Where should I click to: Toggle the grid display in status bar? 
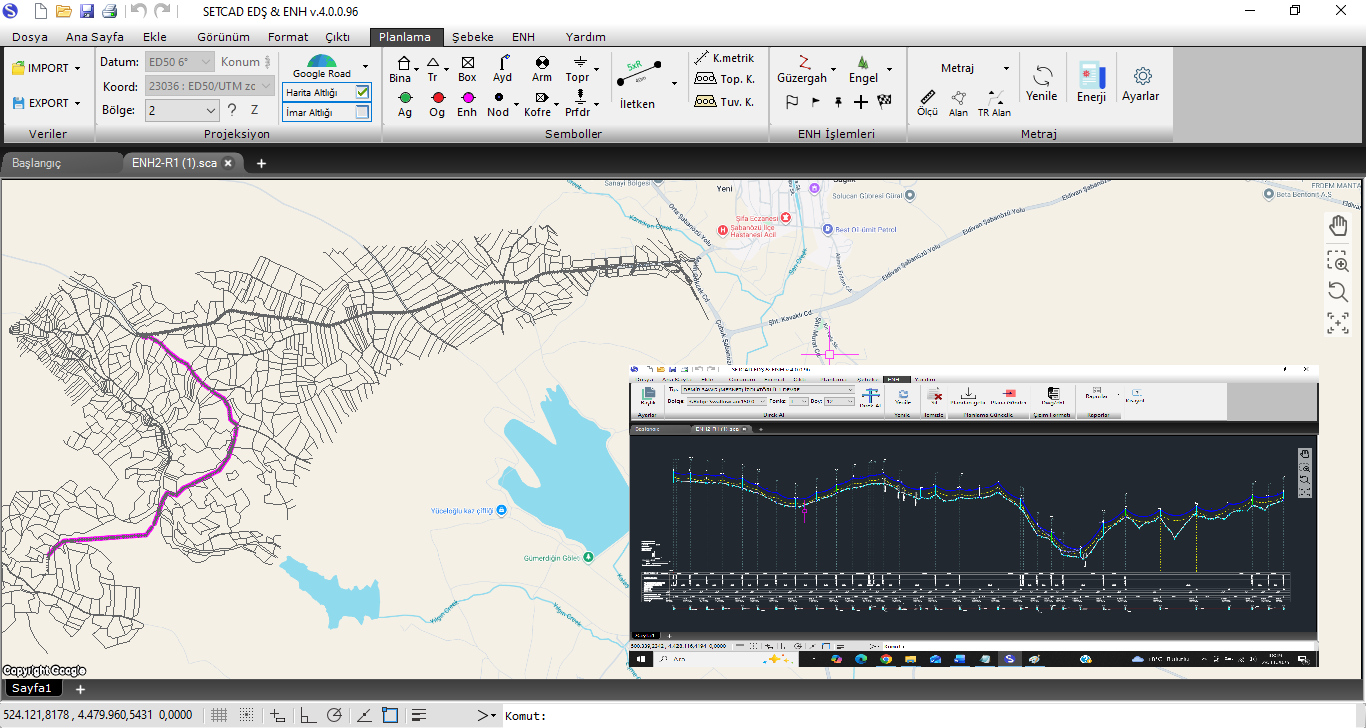pyautogui.click(x=219, y=715)
